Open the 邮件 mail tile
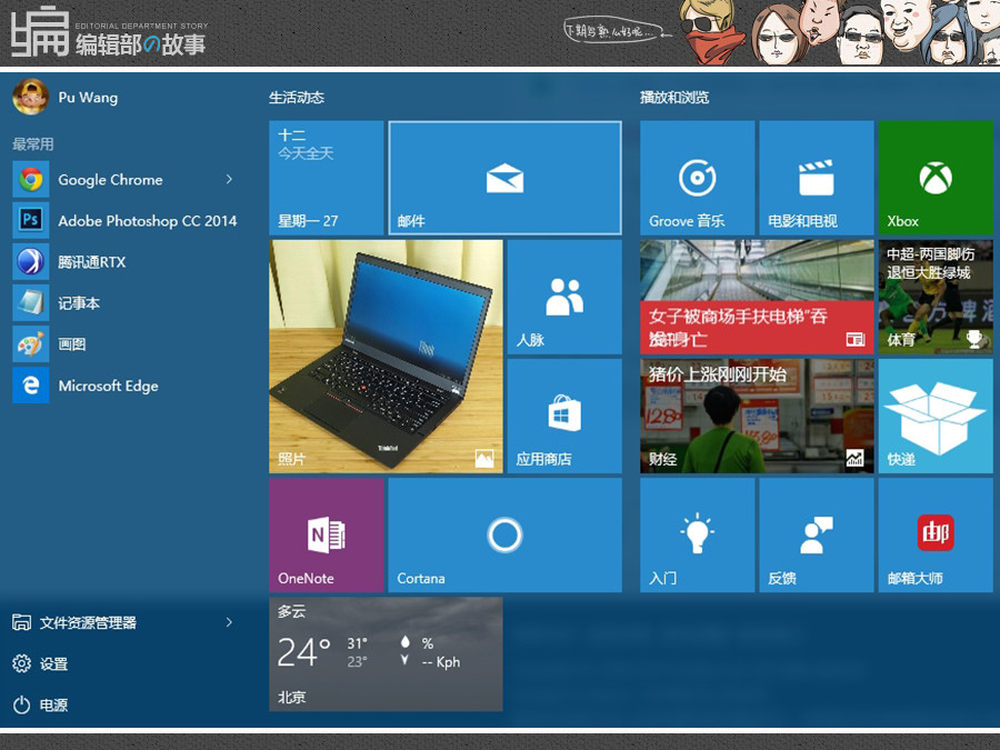Screen dimensions: 1000x750 tap(504, 178)
